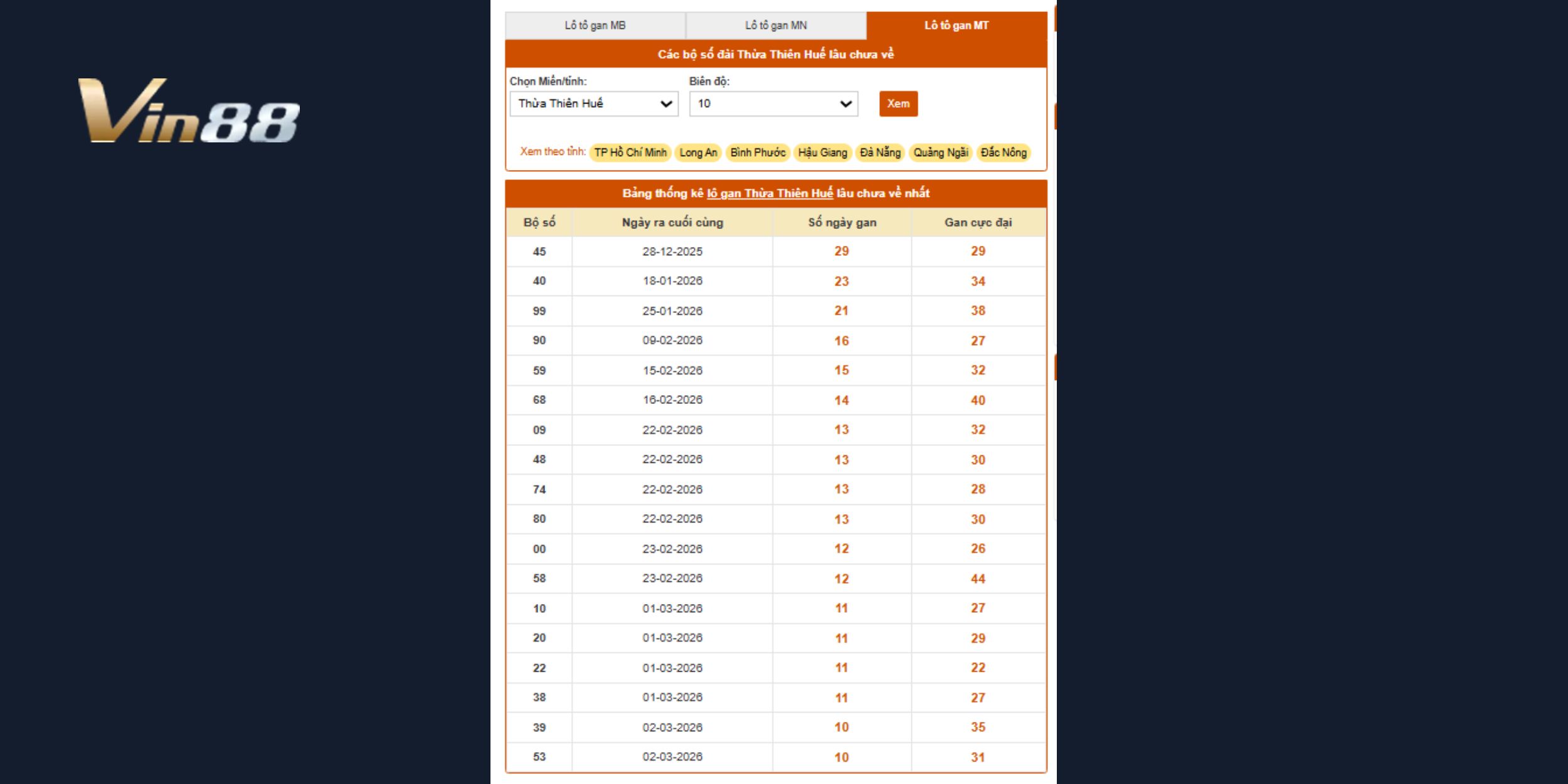Switch to the Lô tô gan MN tab
Viewport: 1568px width, 784px height.
(x=776, y=26)
